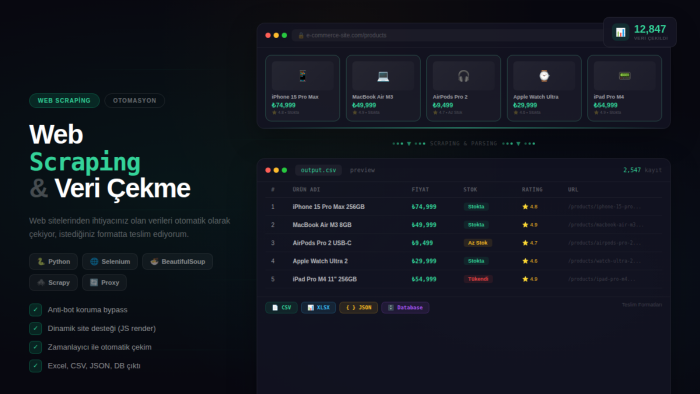
Task: Click the ₺49,999 price in the table
Action: pyautogui.click(x=424, y=225)
